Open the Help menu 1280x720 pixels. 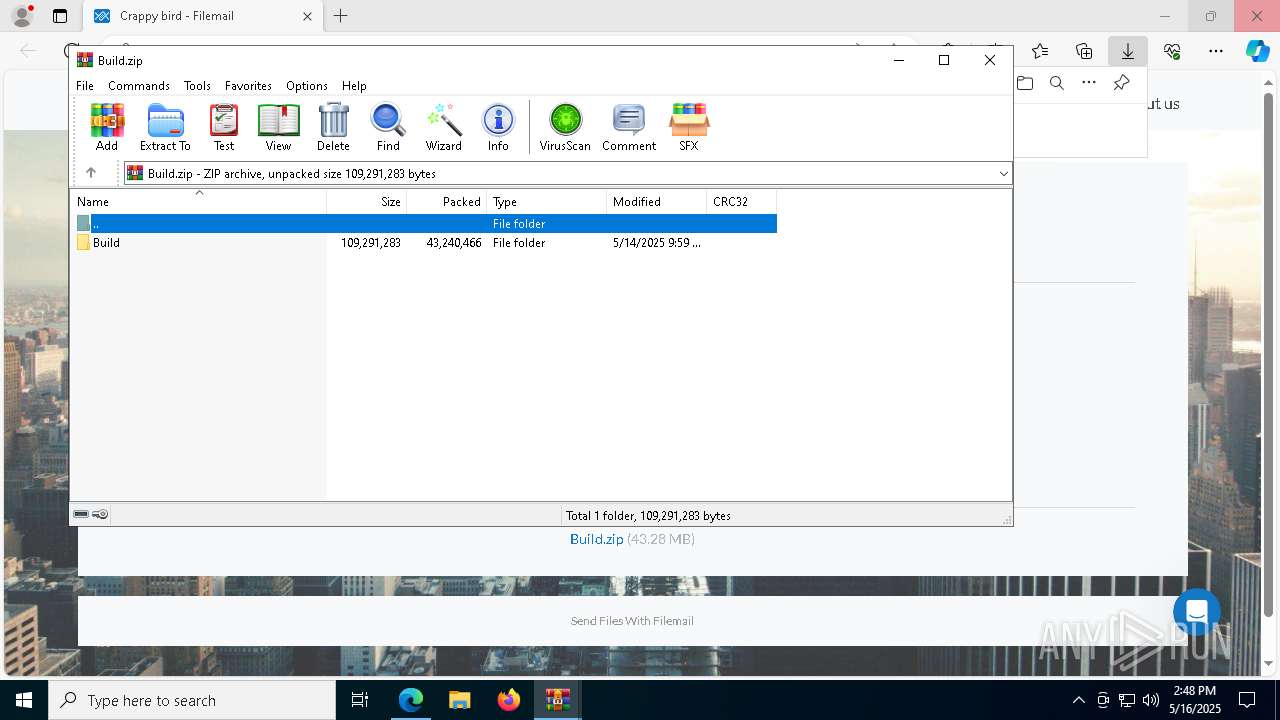coord(354,86)
